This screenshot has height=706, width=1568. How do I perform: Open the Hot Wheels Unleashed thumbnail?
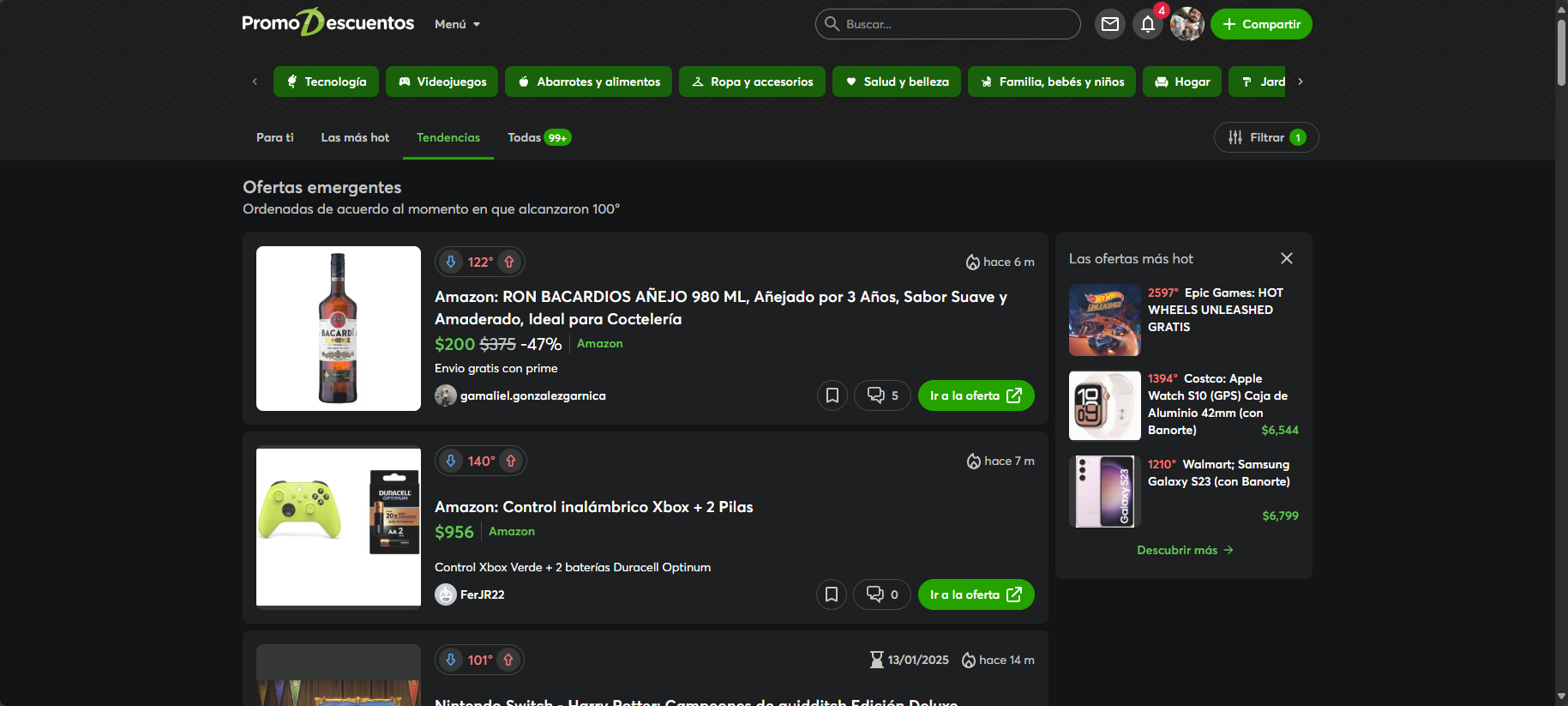tap(1105, 320)
